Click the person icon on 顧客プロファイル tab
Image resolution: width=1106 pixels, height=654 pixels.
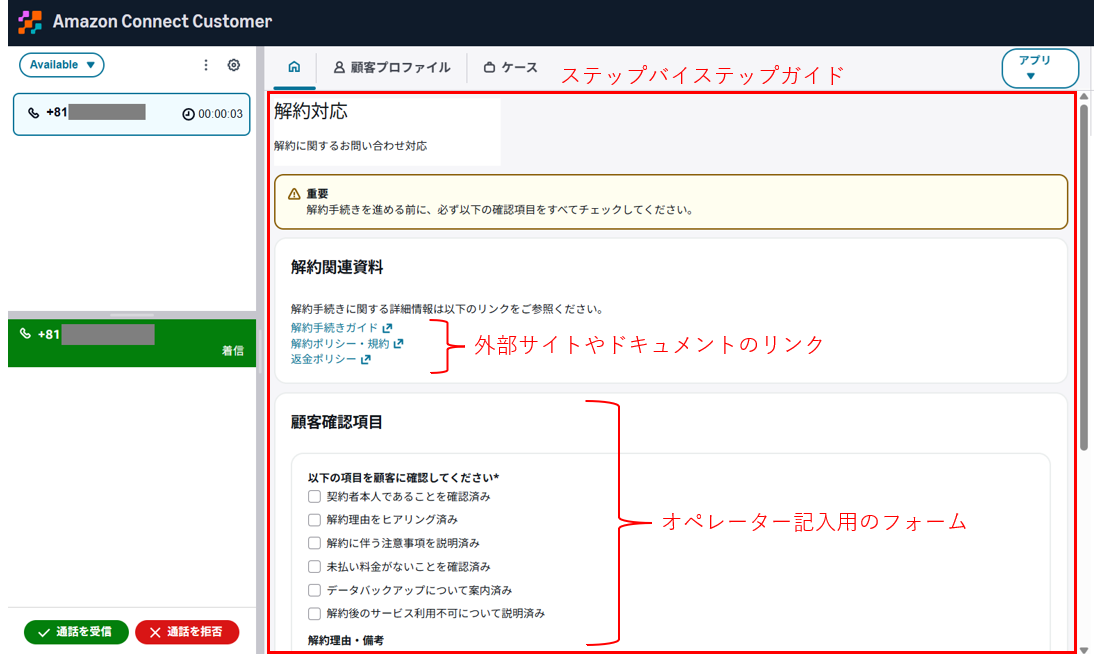(x=339, y=67)
